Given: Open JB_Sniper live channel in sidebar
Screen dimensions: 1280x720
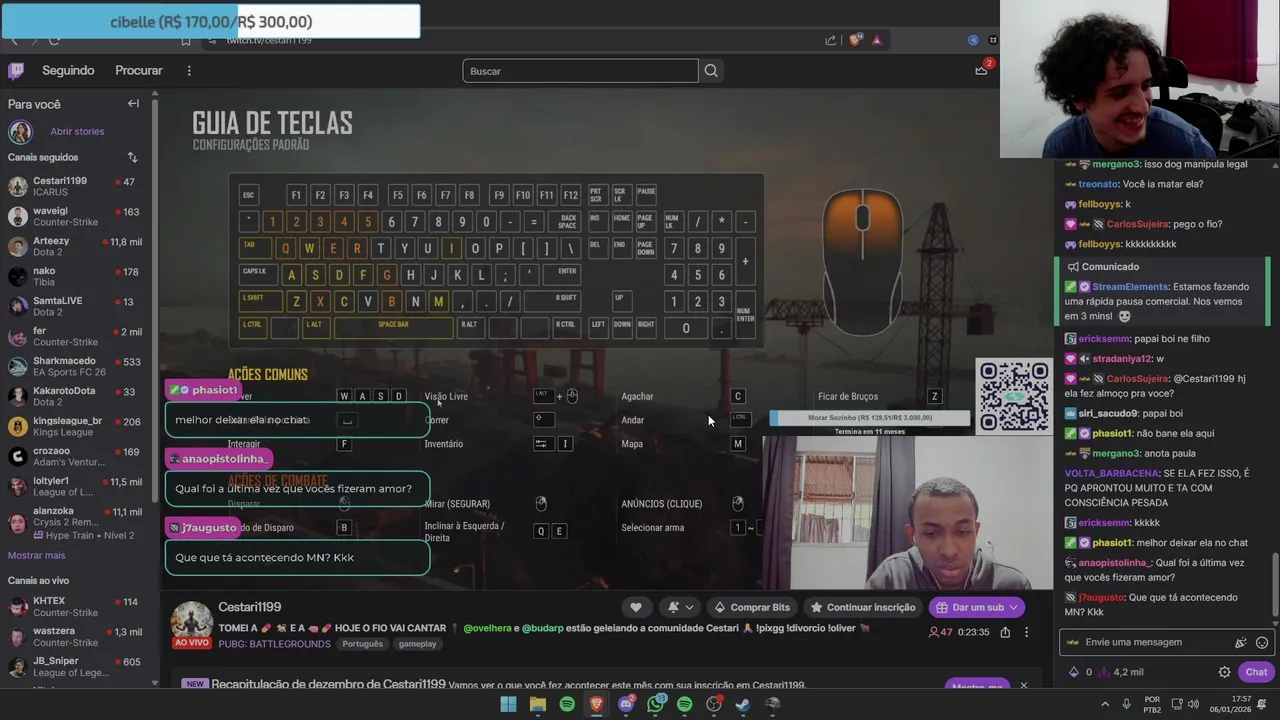Looking at the screenshot, I should click(x=76, y=667).
